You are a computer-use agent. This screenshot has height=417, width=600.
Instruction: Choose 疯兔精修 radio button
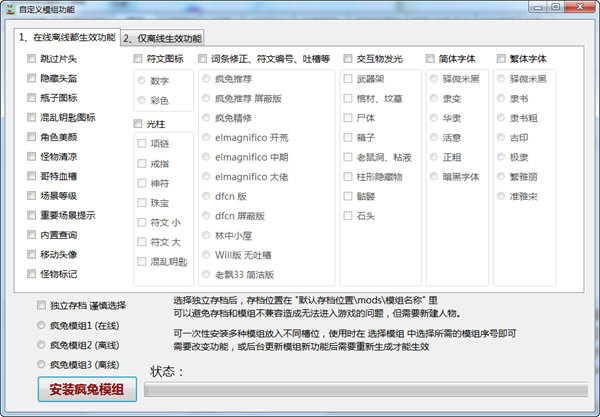coord(206,117)
